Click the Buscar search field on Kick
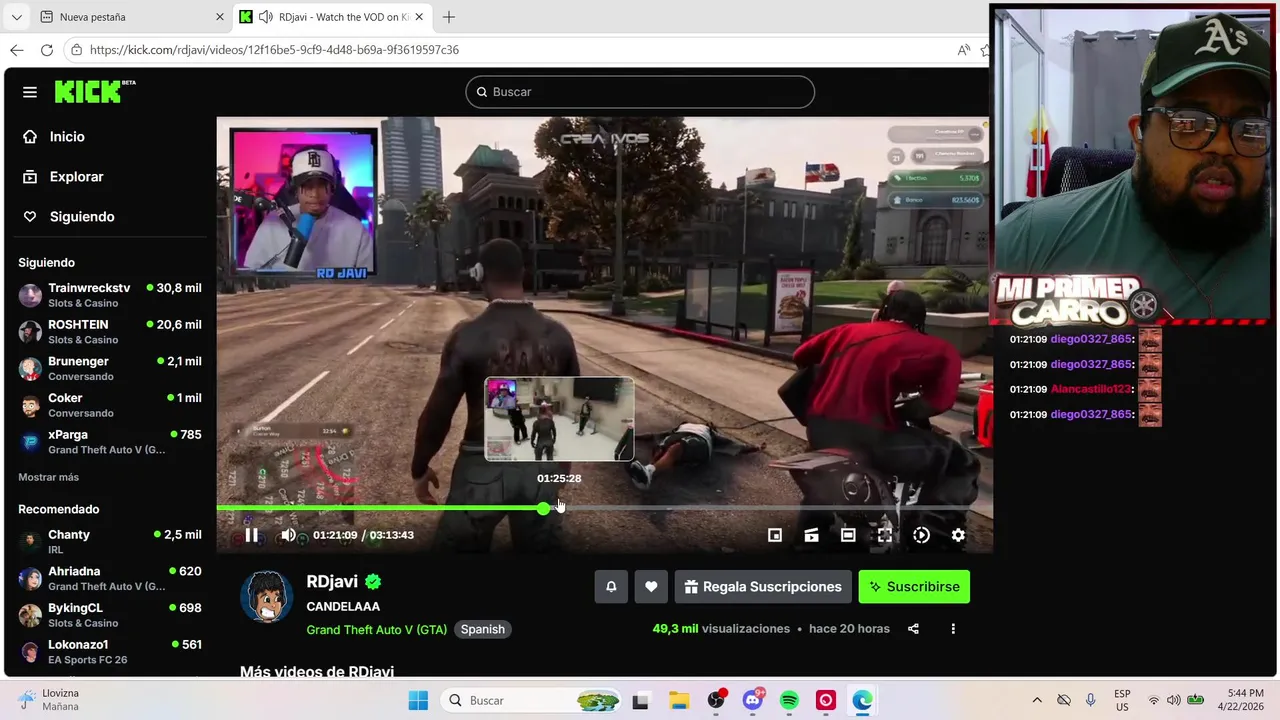Screen dimensions: 1280x720 640,92
